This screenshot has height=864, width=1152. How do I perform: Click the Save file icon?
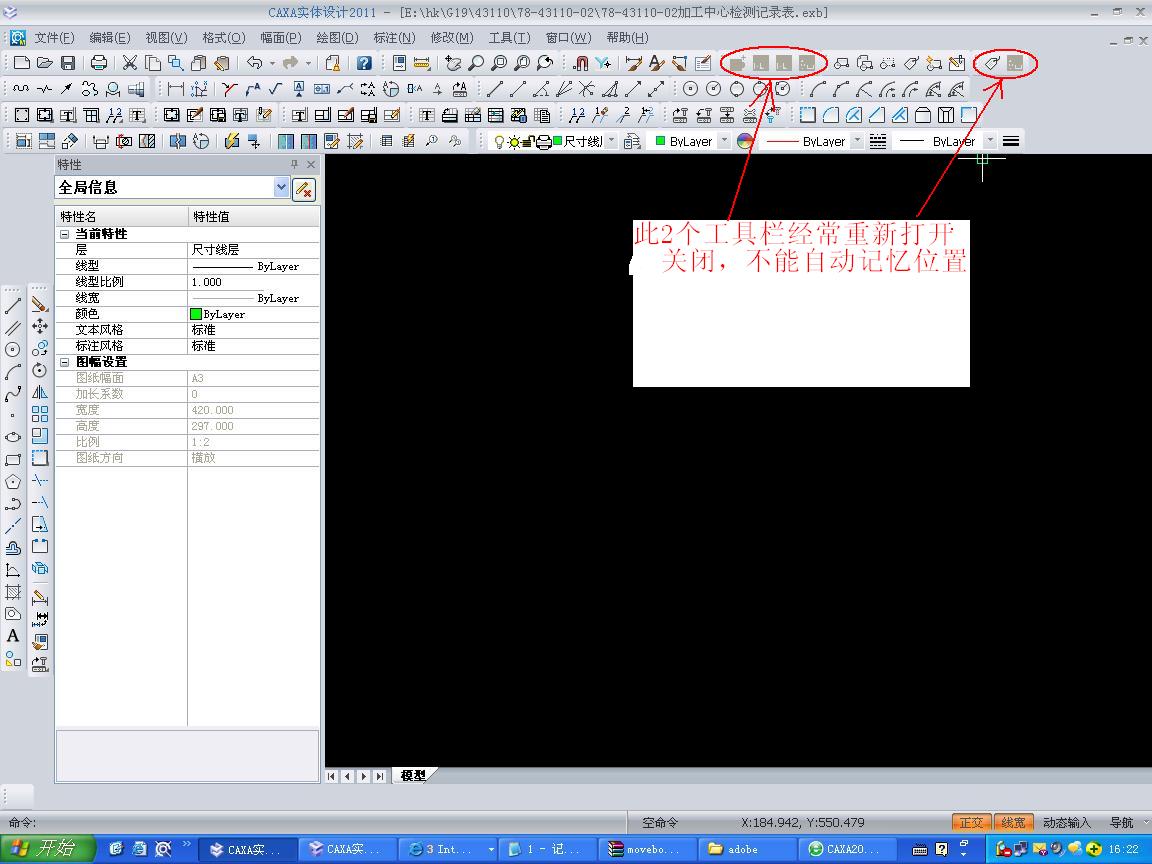point(68,63)
